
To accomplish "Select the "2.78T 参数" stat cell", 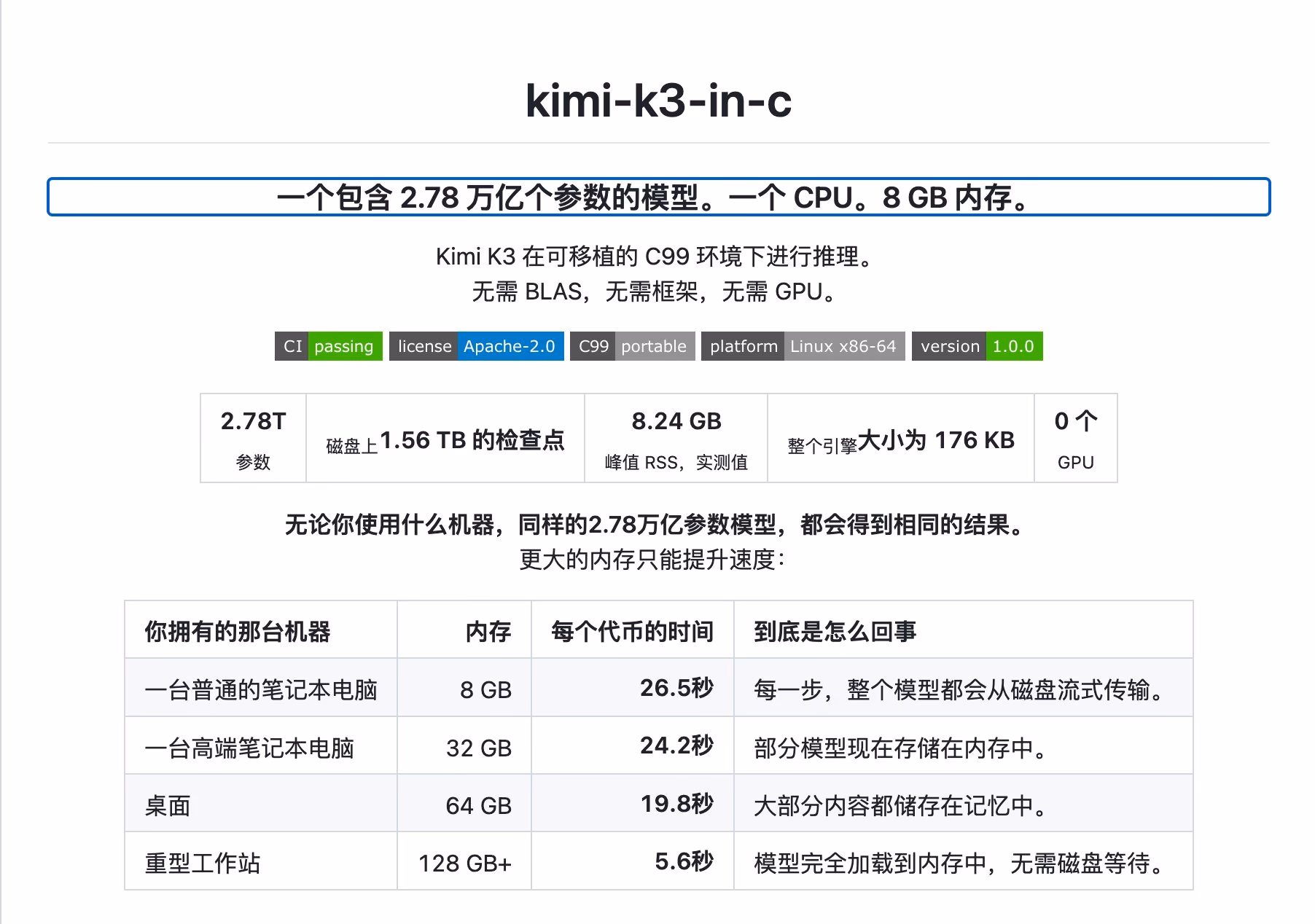I will [253, 439].
